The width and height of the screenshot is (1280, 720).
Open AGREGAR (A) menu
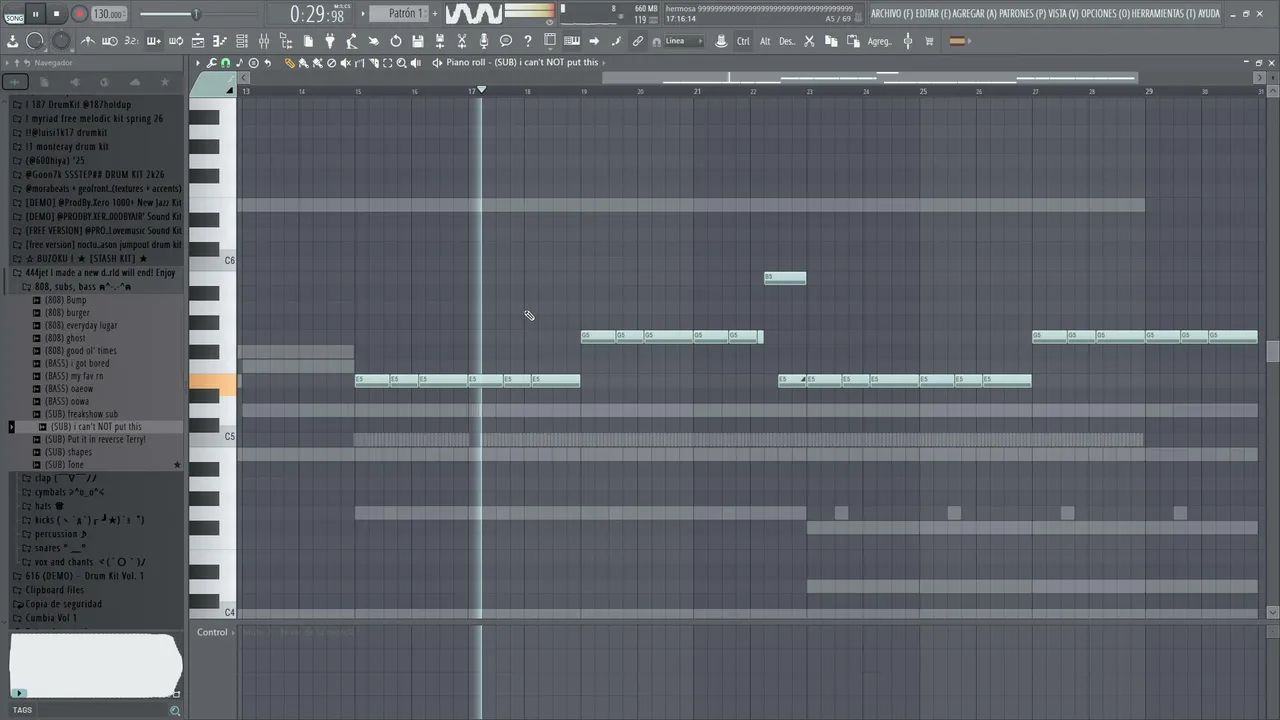[976, 14]
